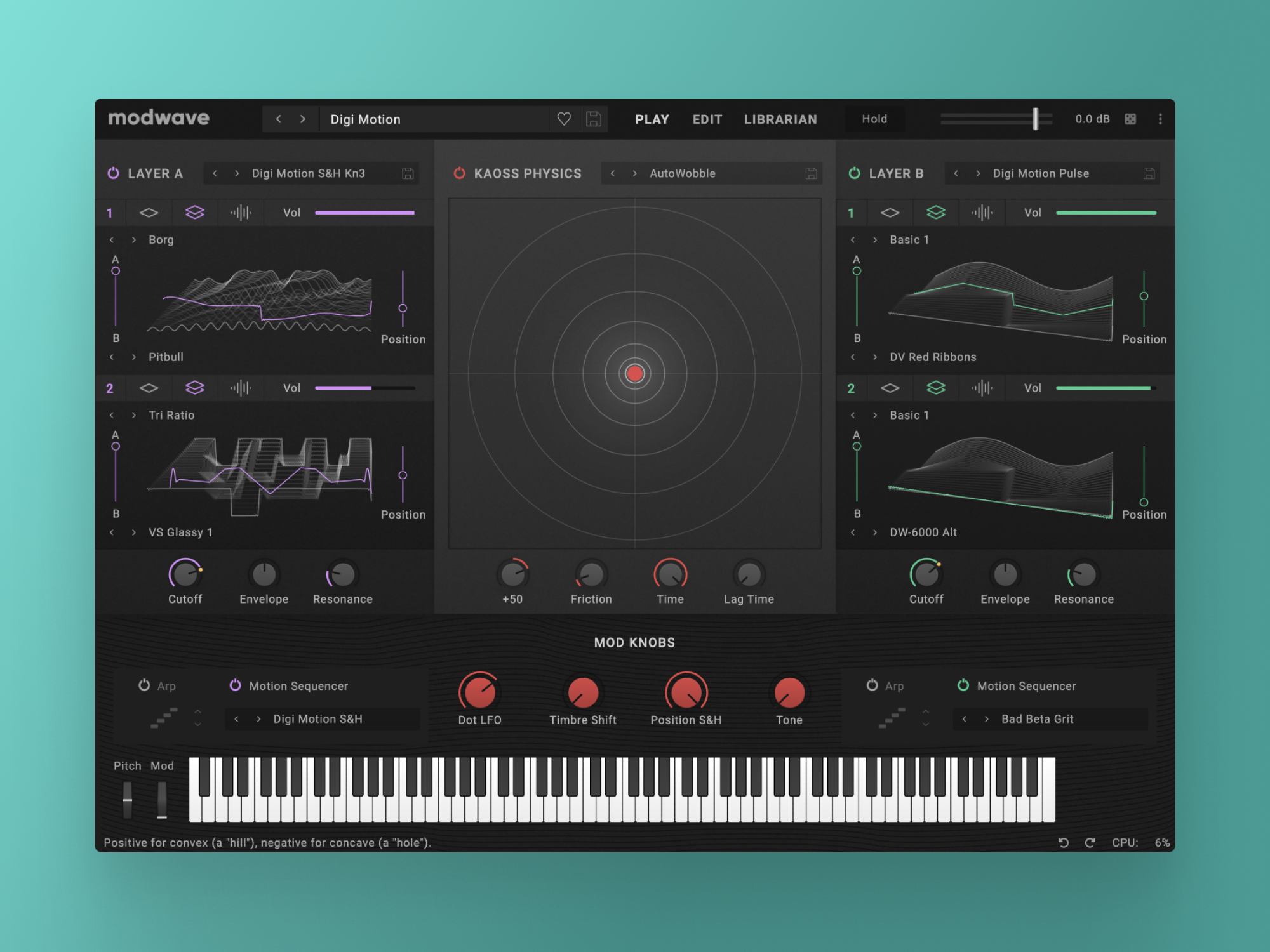This screenshot has width=1270, height=952.
Task: Next wavetable after Borg
Action: [x=133, y=240]
